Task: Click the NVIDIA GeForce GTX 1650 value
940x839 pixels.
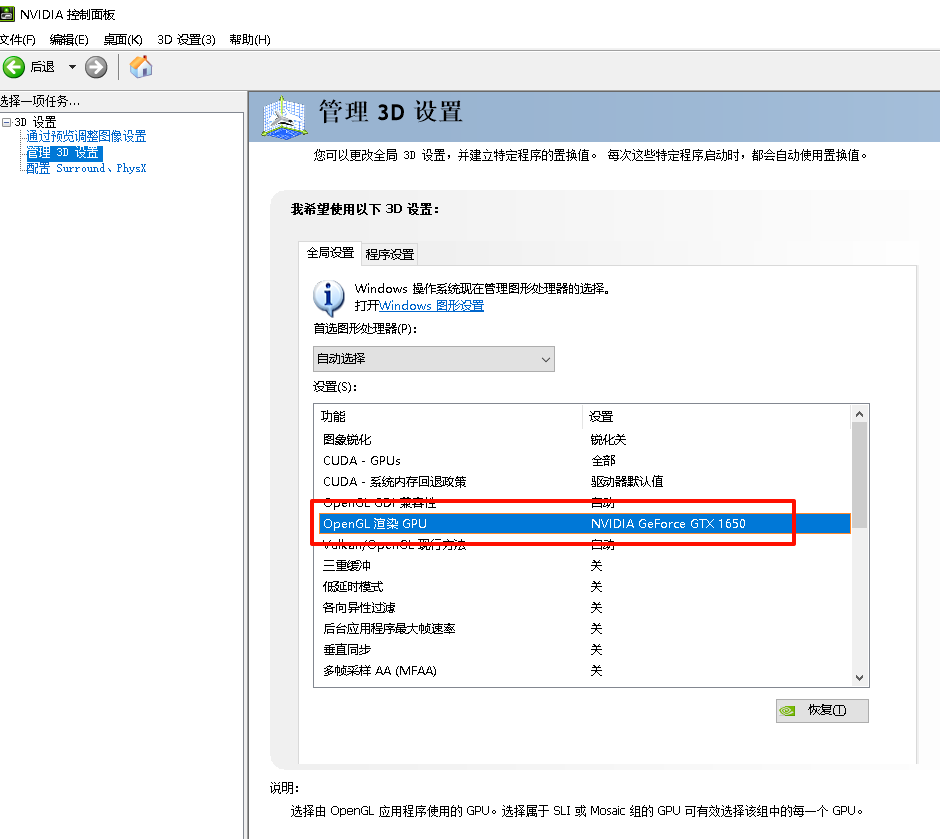Action: click(668, 524)
